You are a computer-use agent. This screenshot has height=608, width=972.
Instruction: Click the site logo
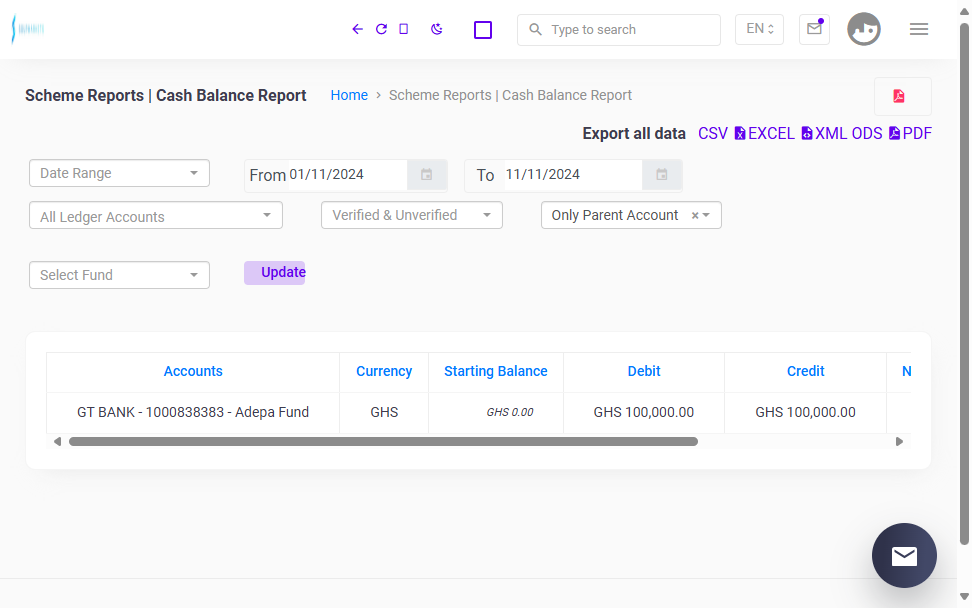tap(28, 29)
